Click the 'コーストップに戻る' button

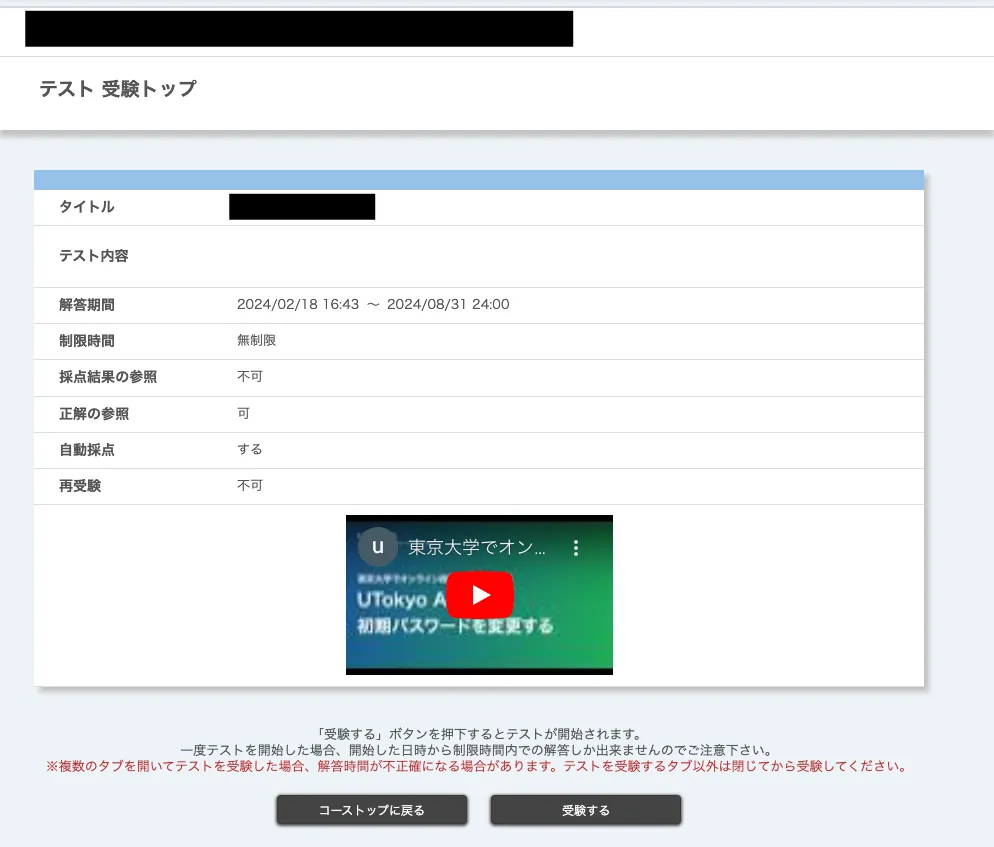tap(372, 810)
